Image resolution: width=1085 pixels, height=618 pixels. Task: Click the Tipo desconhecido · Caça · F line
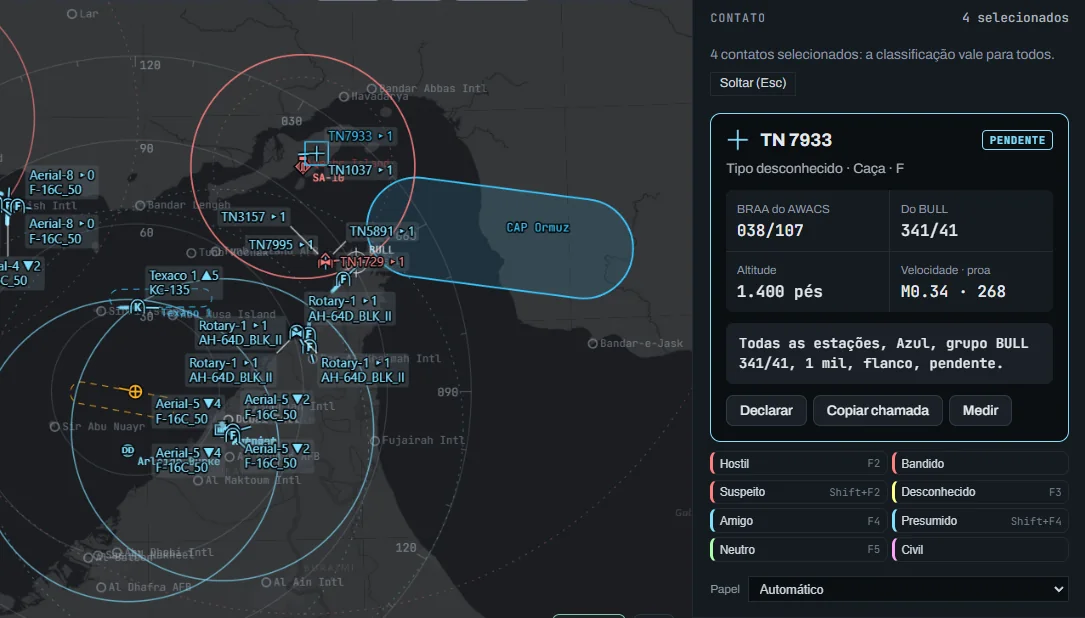click(815, 169)
